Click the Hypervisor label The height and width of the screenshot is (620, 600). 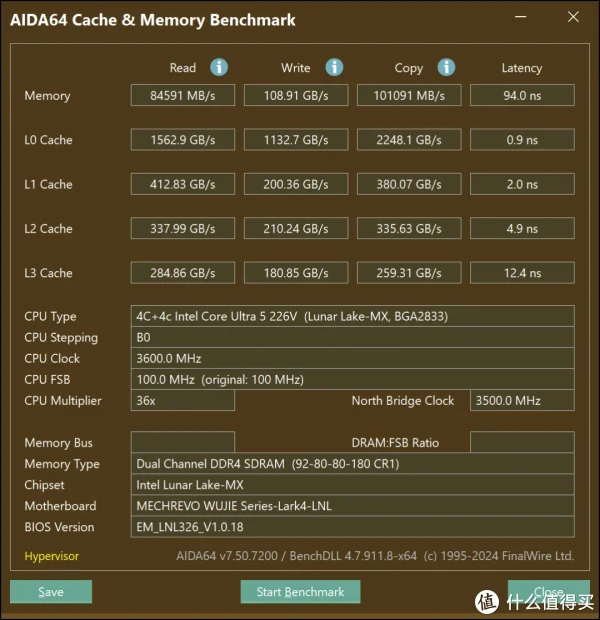tap(51, 556)
